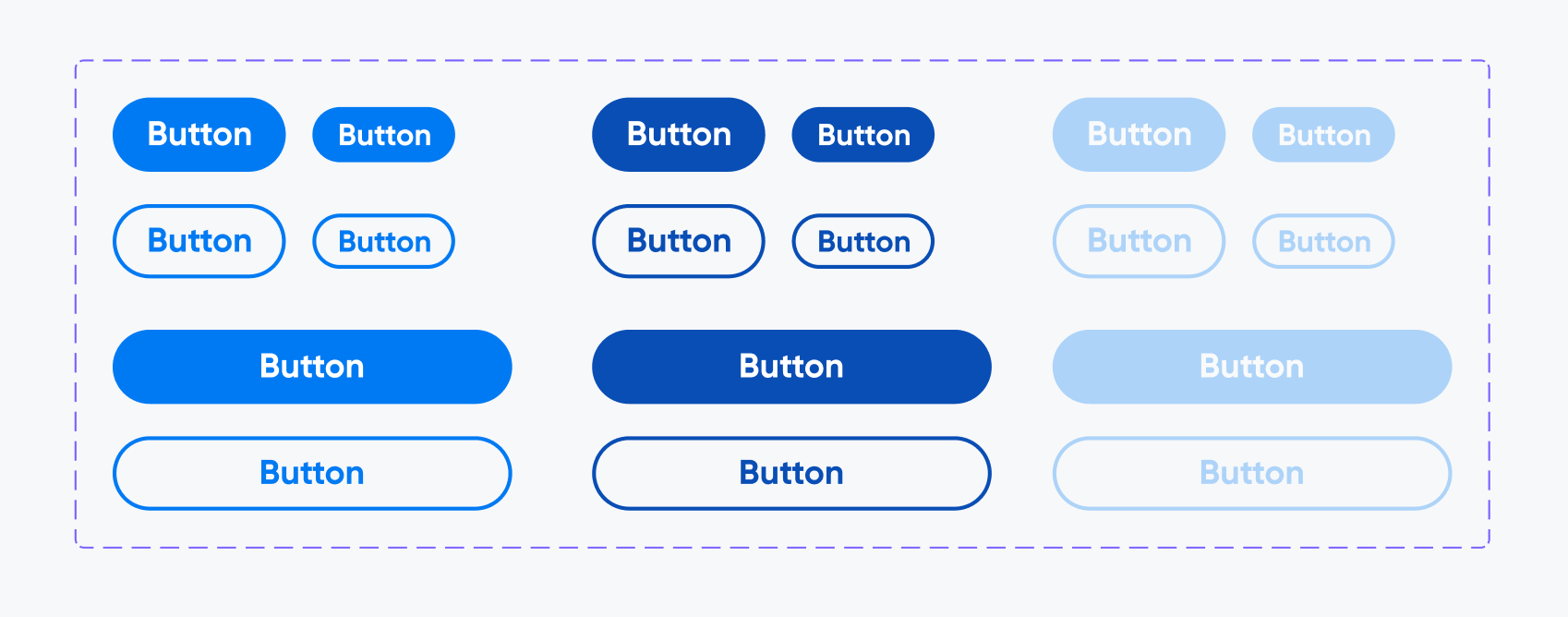Click the small filled bright blue Button
The width and height of the screenshot is (1568, 617).
[x=384, y=135]
